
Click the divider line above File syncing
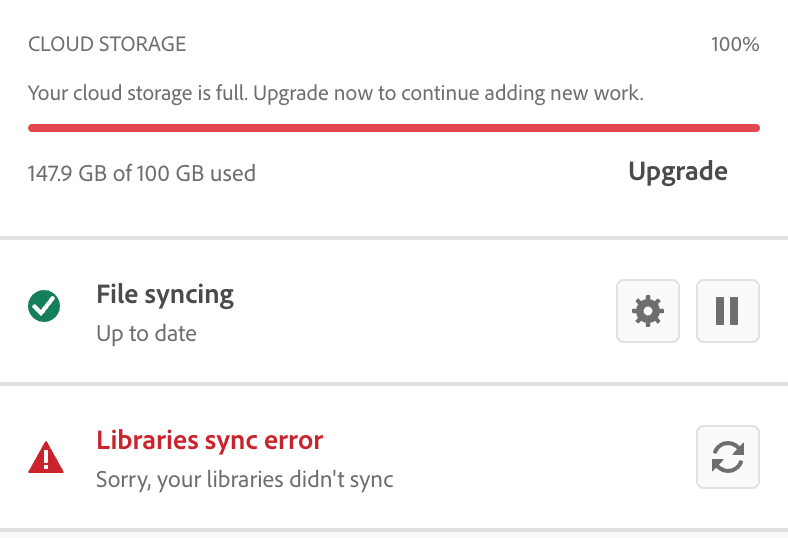point(393,238)
